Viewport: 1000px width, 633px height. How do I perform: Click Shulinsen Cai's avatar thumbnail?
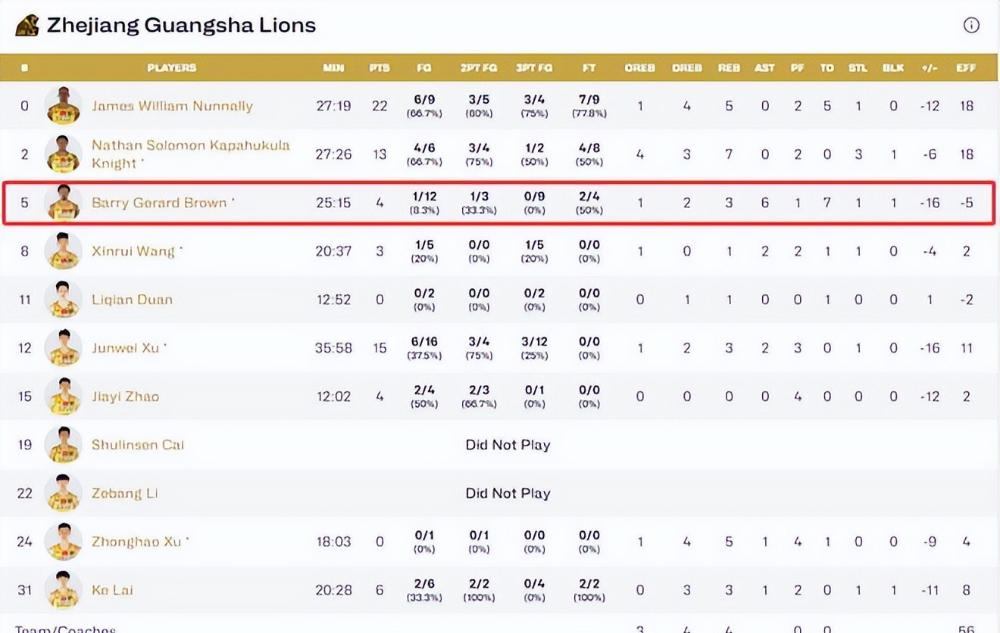pos(63,444)
